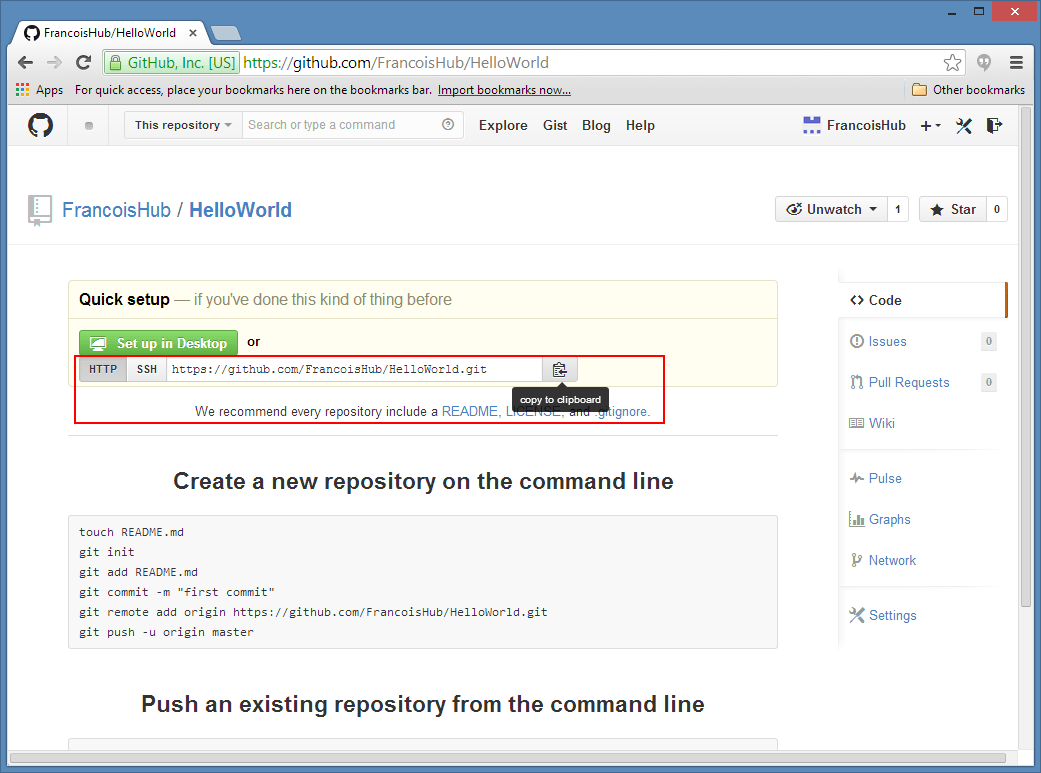The width and height of the screenshot is (1041, 773).
Task: Click the Chrome back arrow
Action: click(x=25, y=62)
